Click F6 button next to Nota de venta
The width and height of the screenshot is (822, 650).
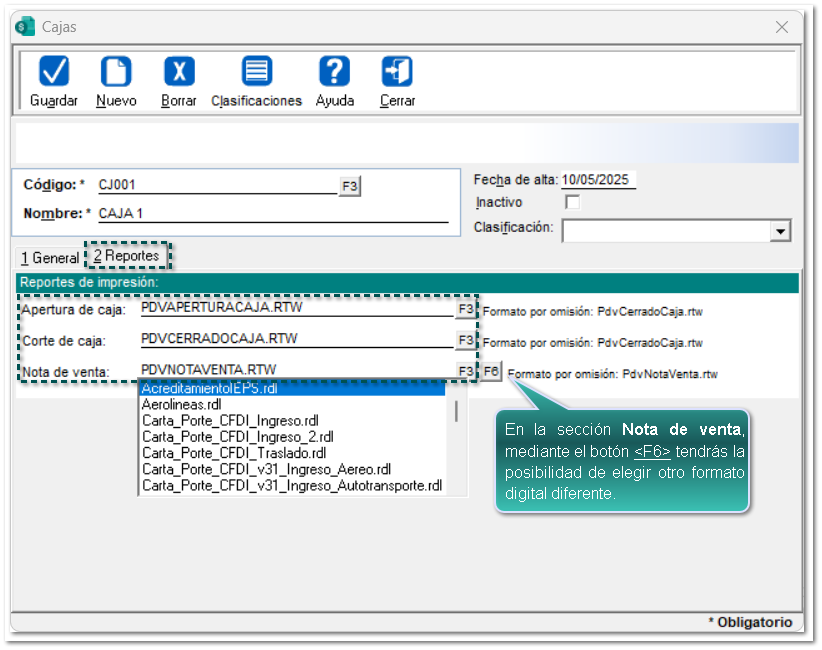[x=492, y=371]
